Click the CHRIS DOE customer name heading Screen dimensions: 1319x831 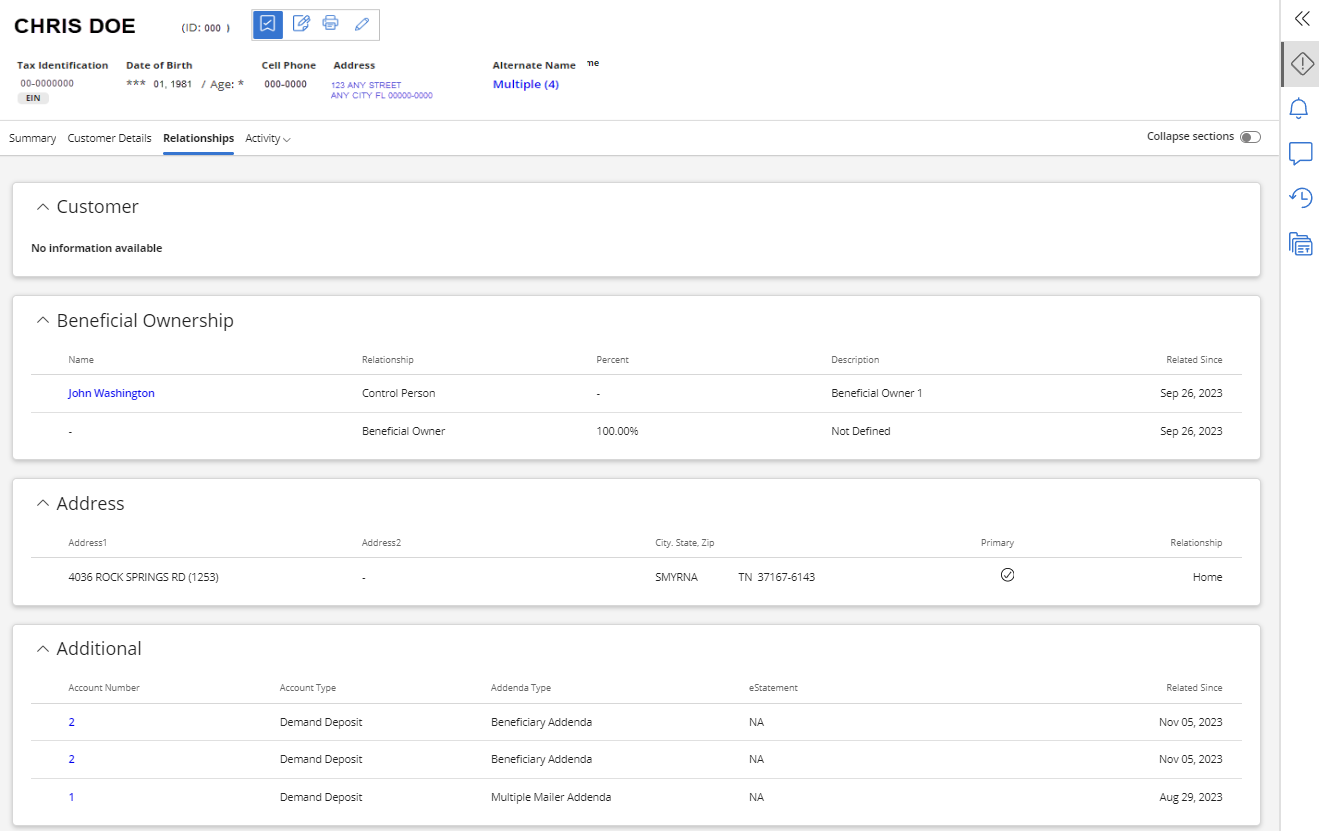tap(75, 26)
